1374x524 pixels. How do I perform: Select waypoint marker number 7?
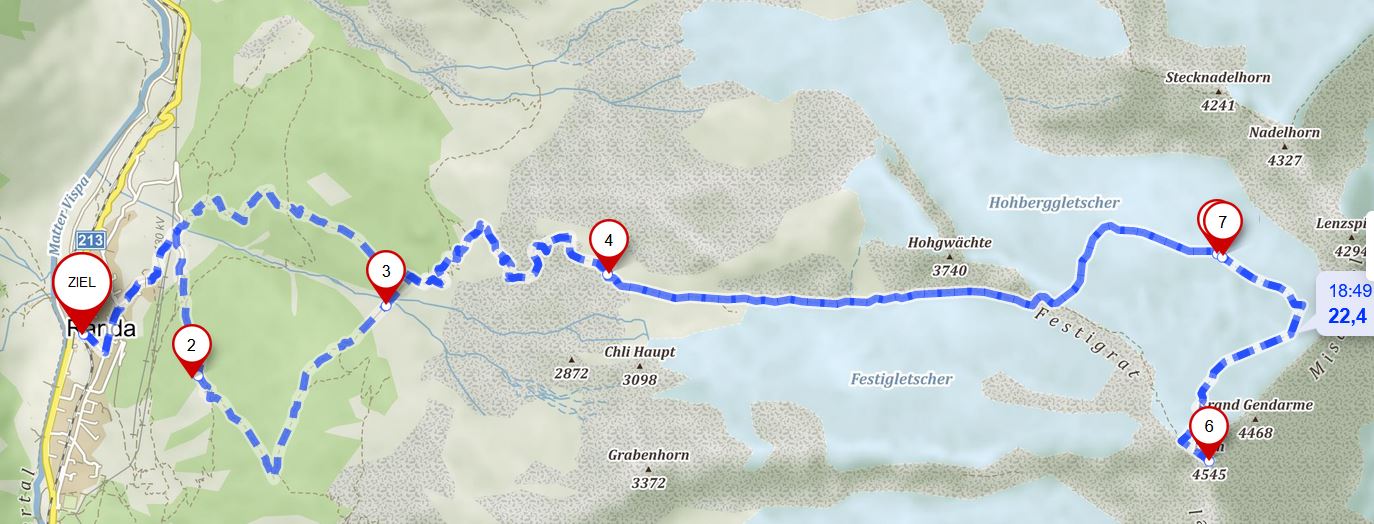pyautogui.click(x=1222, y=224)
